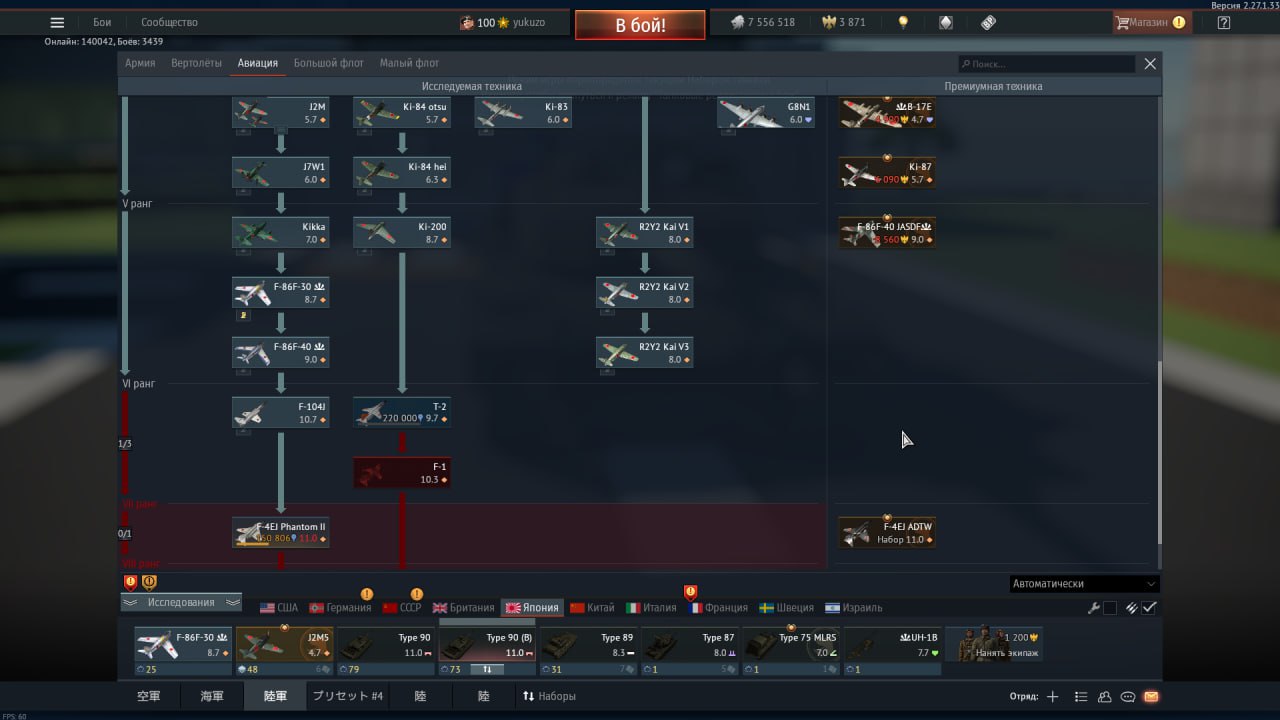Click red shield badge above Франция
The image size is (1280, 720).
pos(690,592)
